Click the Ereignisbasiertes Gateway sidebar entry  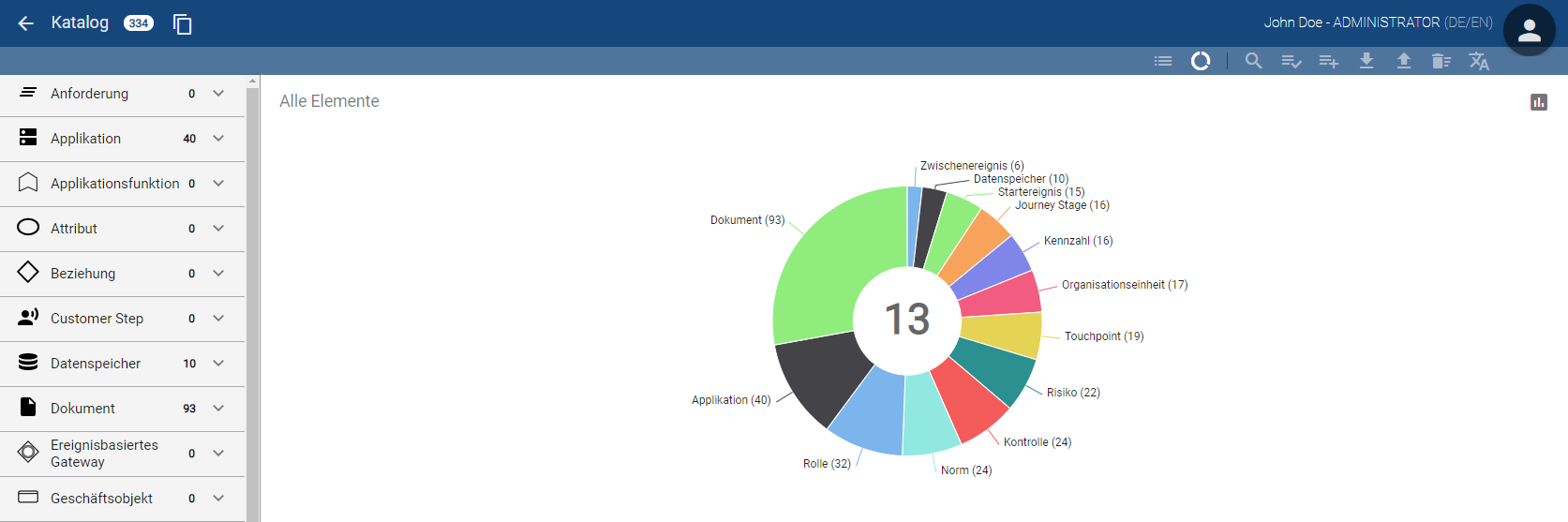click(x=103, y=454)
